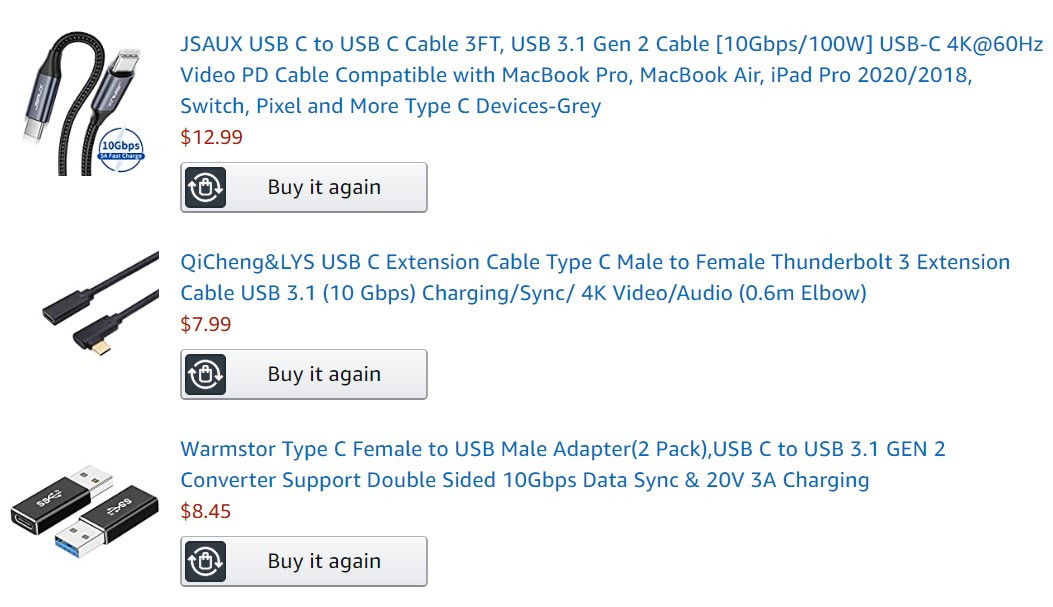Image resolution: width=1053 pixels, height=607 pixels.
Task: Click the $7.99 price of extension cable
Action: pyautogui.click(x=205, y=324)
